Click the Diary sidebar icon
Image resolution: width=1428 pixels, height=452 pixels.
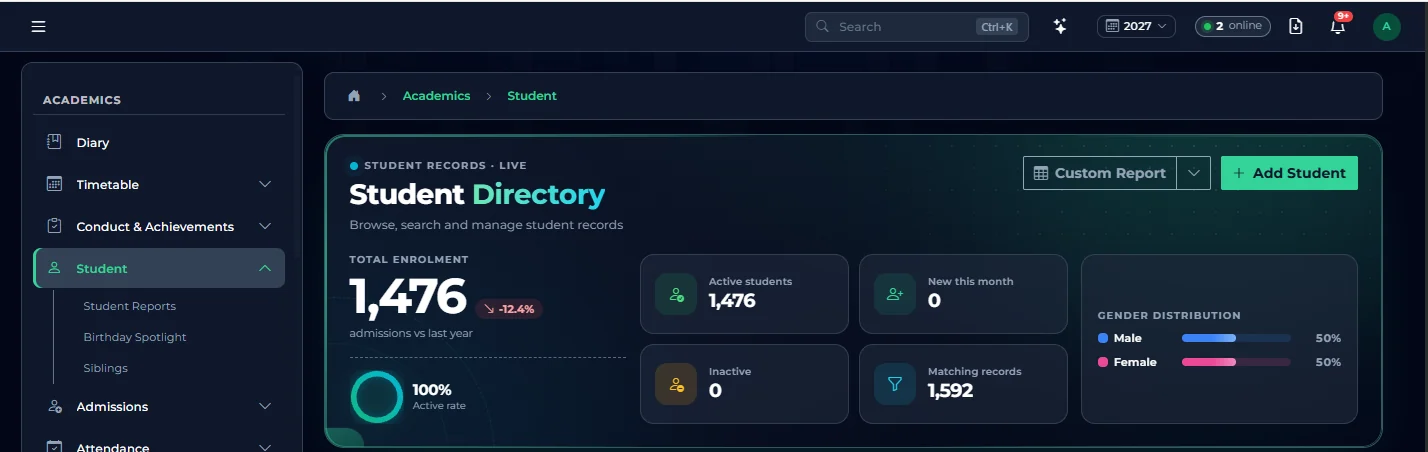coord(55,142)
